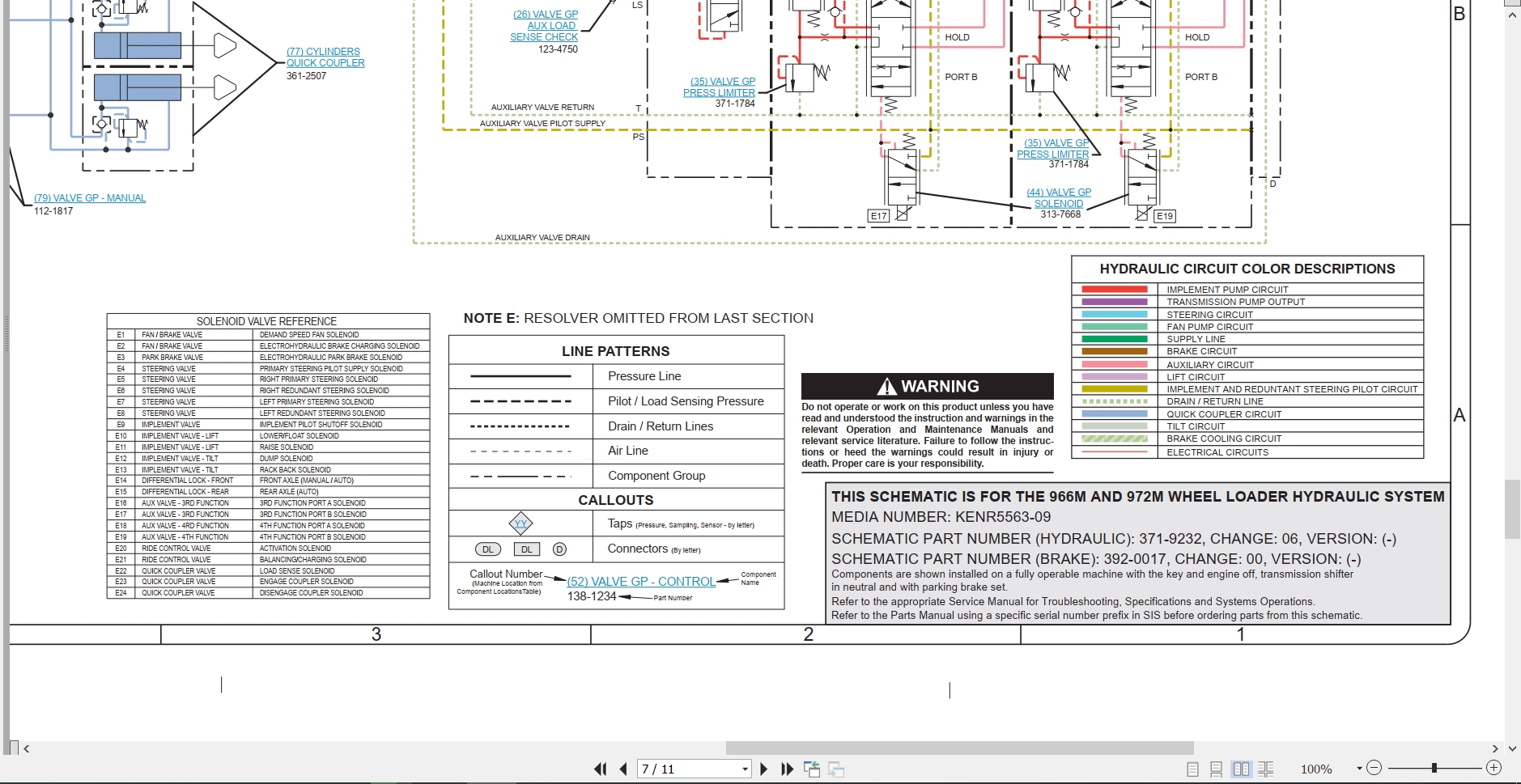This screenshot has width=1521, height=784.
Task: Switch to continuous scrolling view
Action: click(1216, 769)
